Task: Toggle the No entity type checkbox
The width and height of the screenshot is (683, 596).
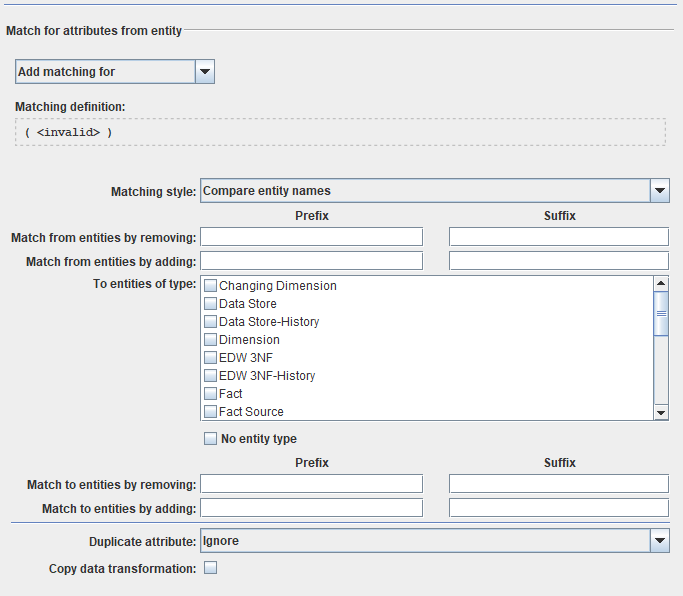Action: (x=211, y=438)
